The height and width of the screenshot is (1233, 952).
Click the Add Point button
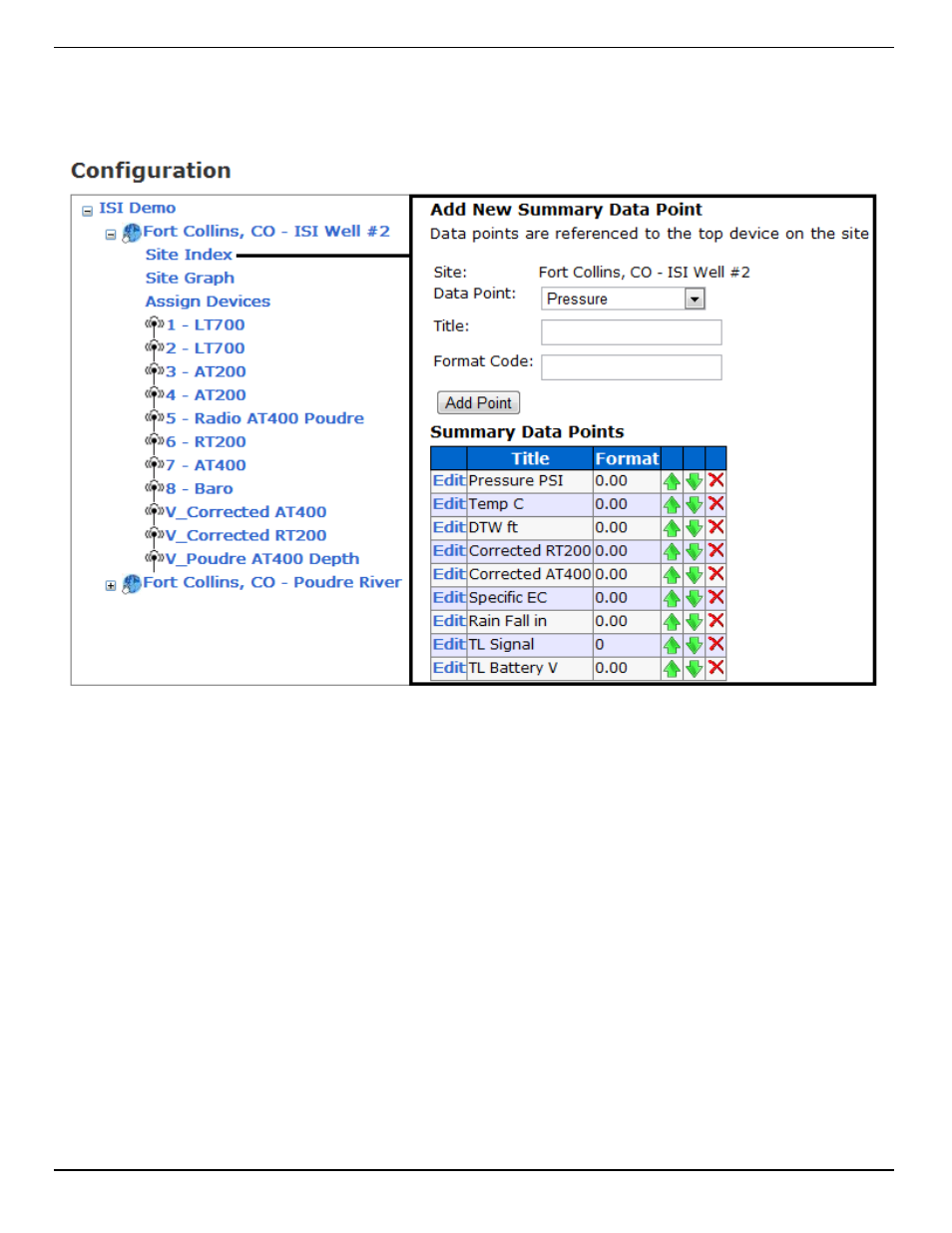tap(479, 402)
